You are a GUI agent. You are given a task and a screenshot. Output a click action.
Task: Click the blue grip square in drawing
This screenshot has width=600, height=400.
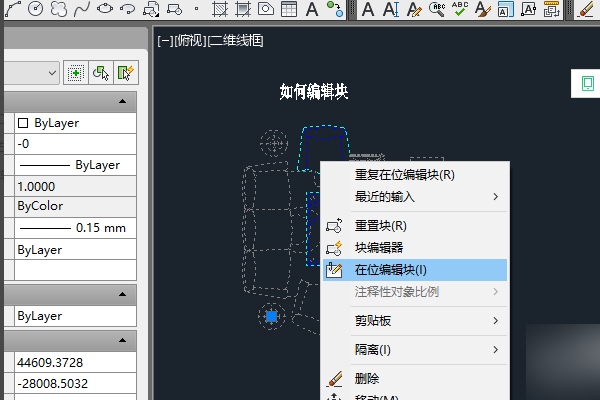coord(271,317)
